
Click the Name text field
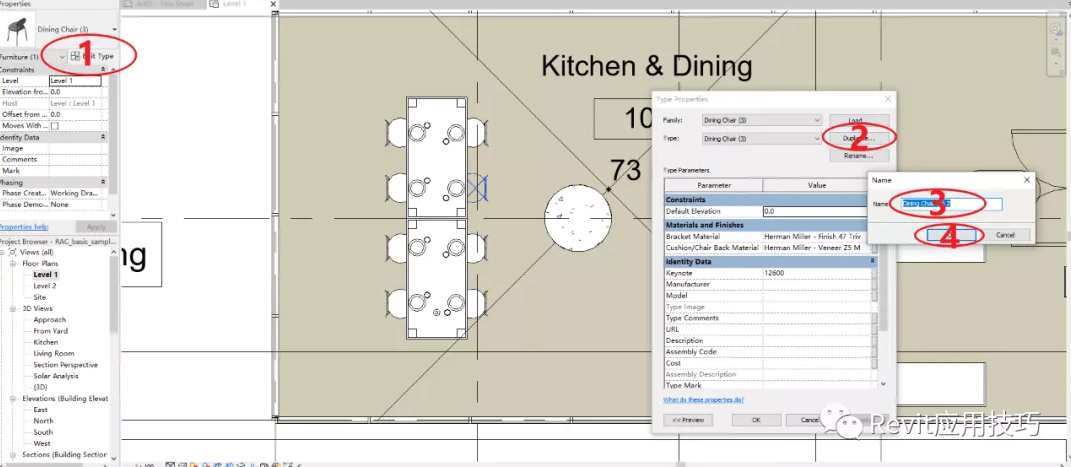[951, 204]
